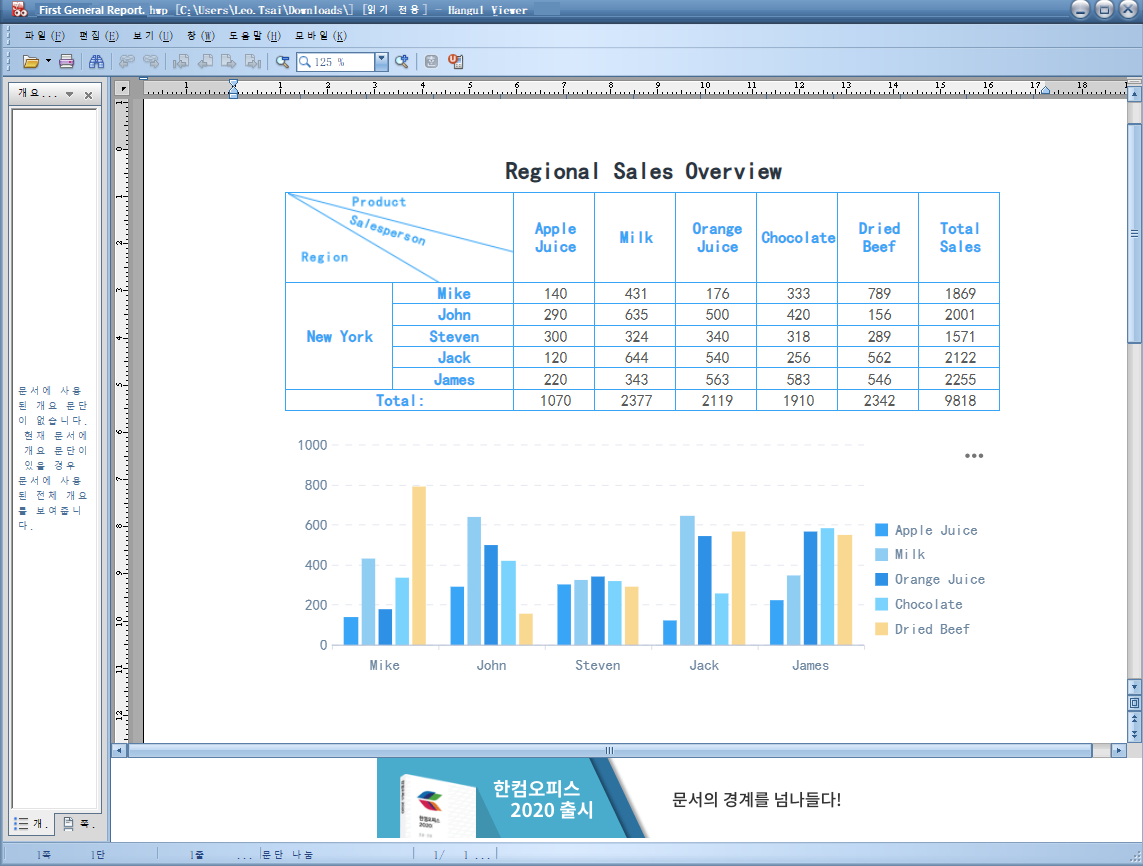Click the ruler corner tab-type button
This screenshot has height=866, width=1143.
point(122,89)
